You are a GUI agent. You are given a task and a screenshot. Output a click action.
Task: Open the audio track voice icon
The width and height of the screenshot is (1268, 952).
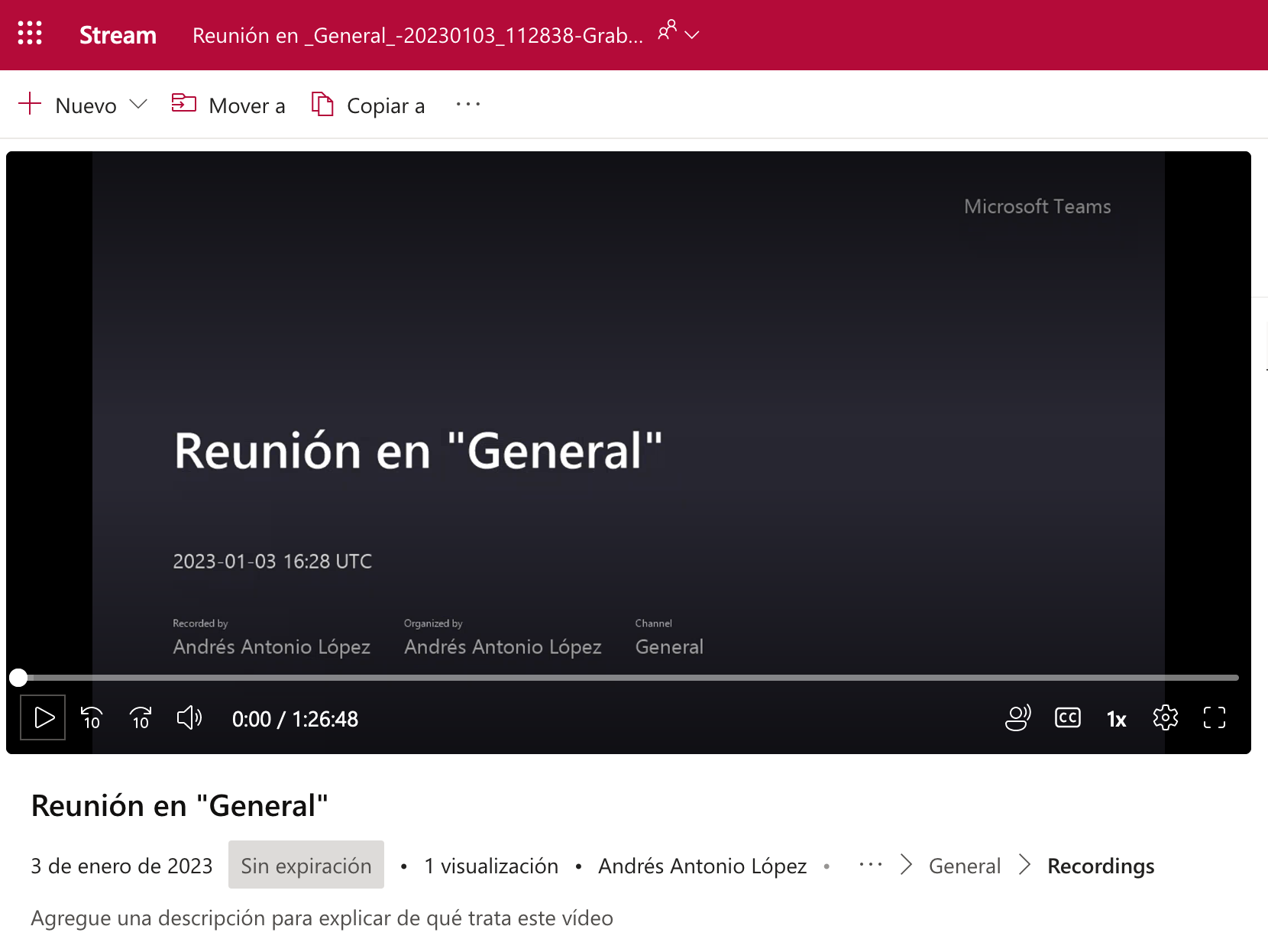pyautogui.click(x=1017, y=718)
